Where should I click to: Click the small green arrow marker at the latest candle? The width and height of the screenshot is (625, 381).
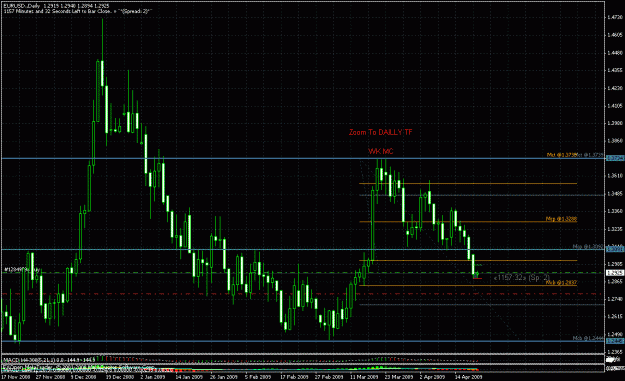pos(477,274)
